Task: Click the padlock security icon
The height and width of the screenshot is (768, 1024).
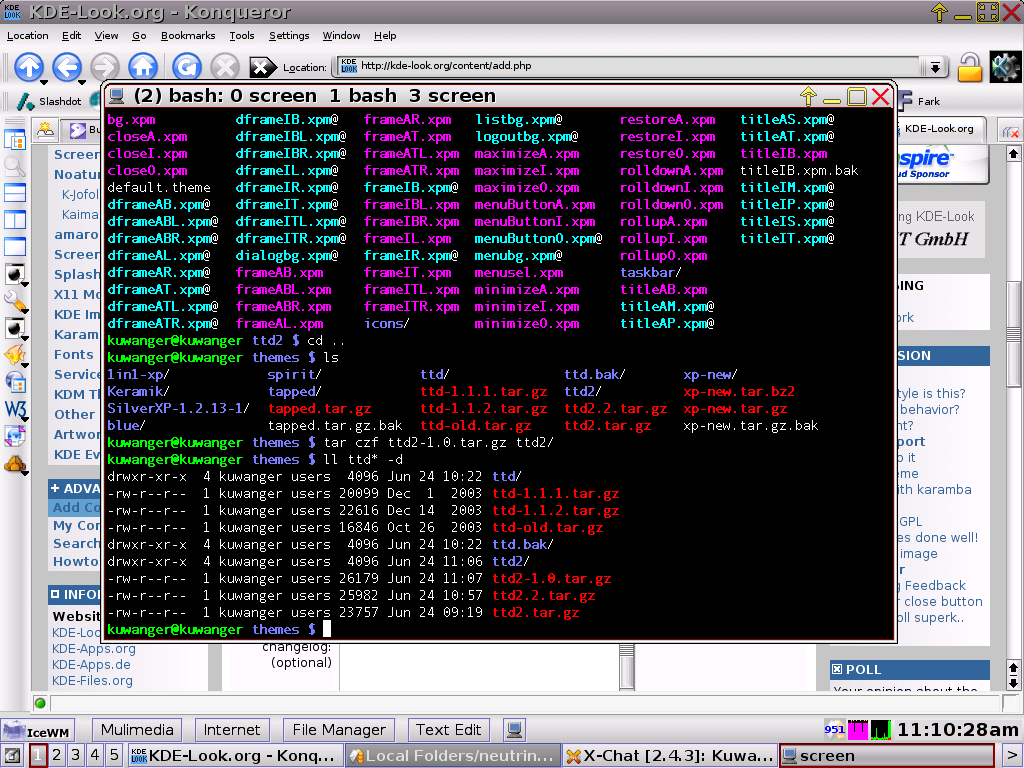Action: [970, 66]
